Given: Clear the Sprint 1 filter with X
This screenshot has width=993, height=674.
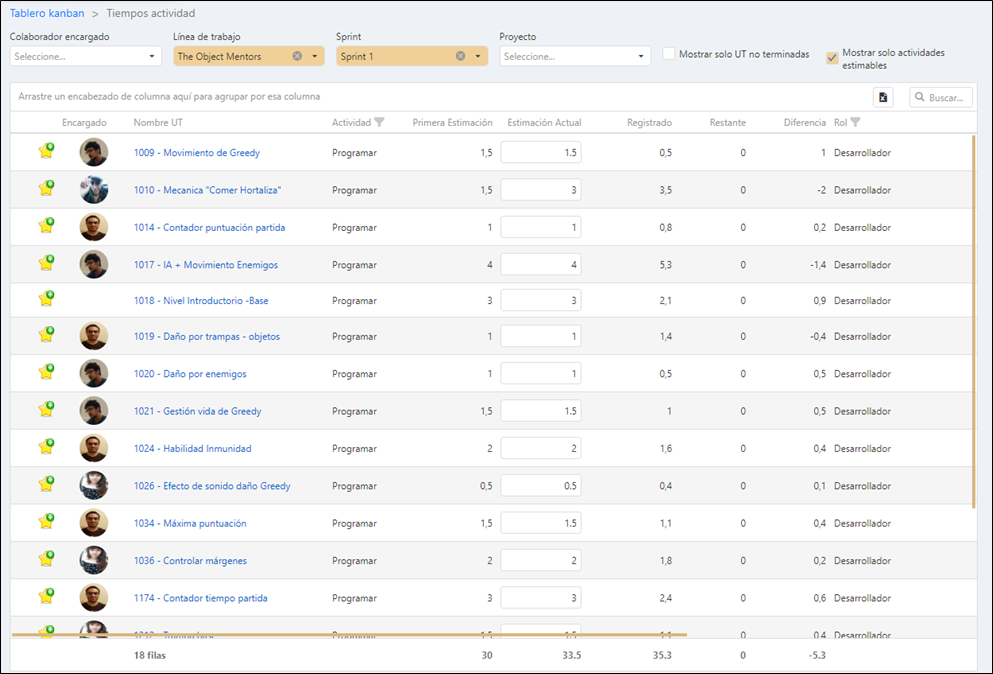Looking at the screenshot, I should tap(460, 56).
